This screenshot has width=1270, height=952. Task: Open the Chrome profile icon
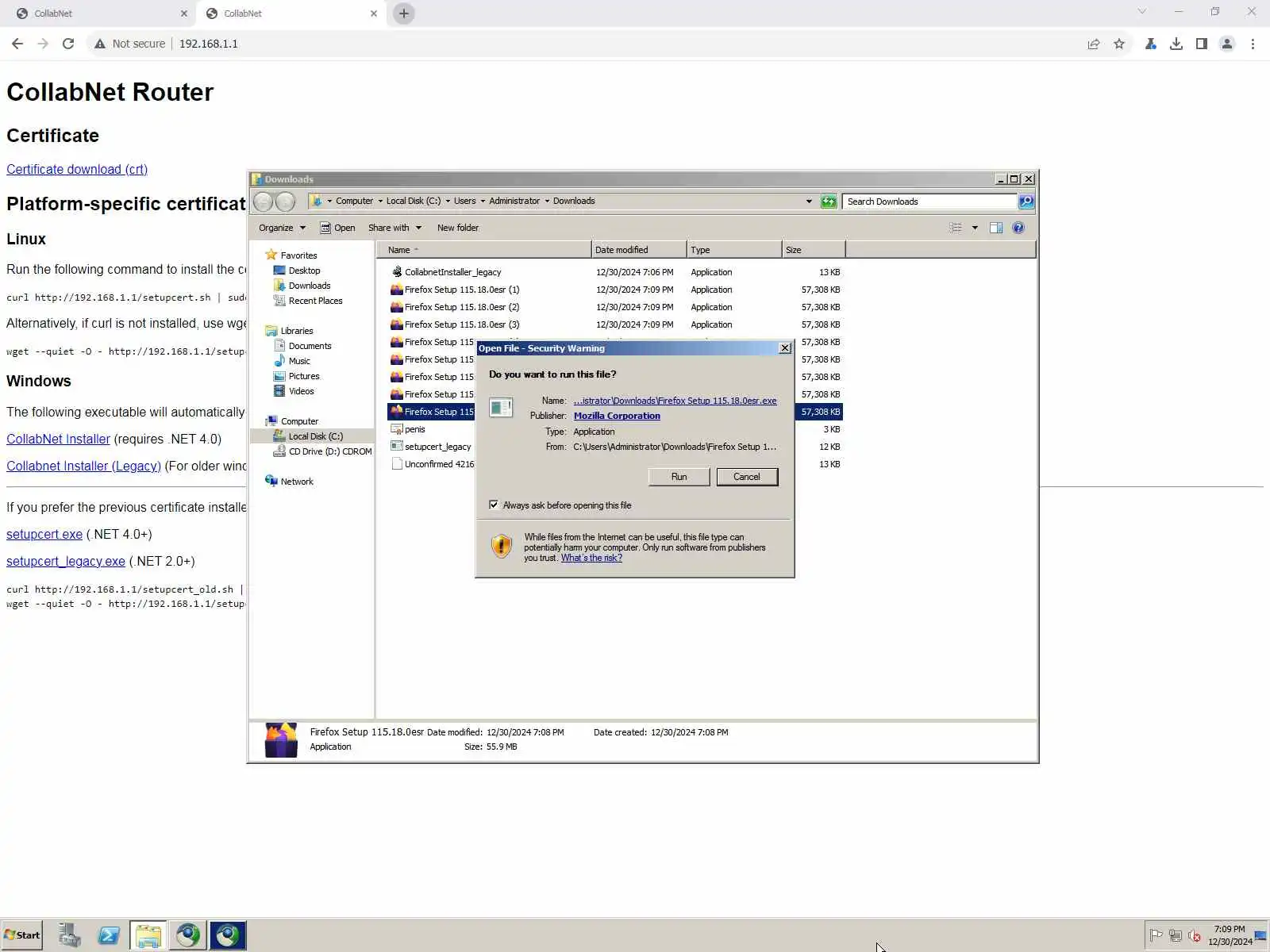pyautogui.click(x=1227, y=44)
